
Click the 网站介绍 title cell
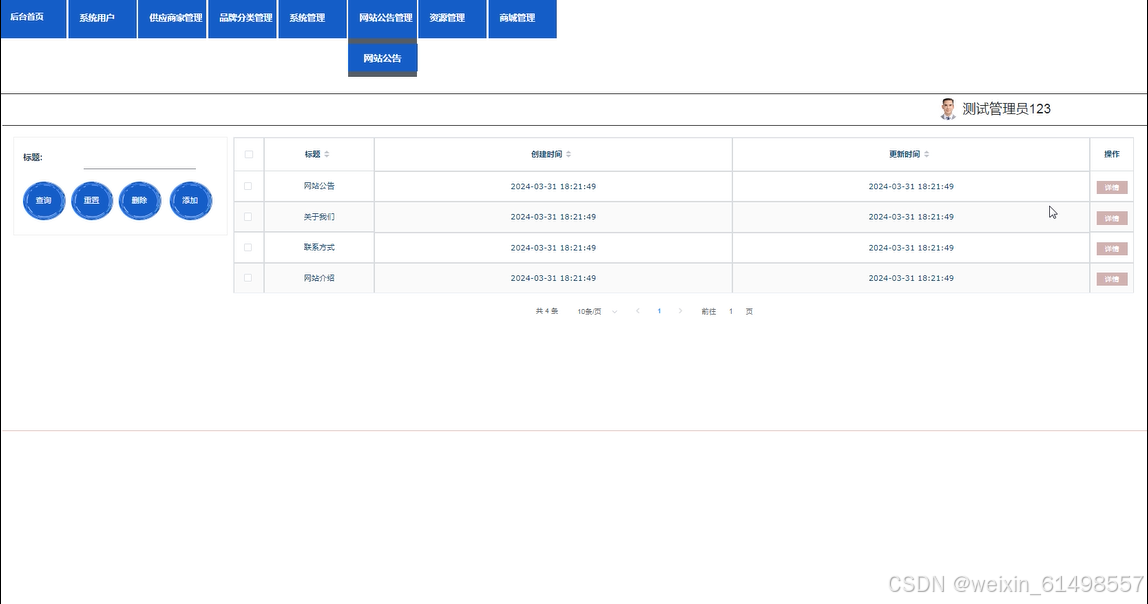pyautogui.click(x=319, y=278)
